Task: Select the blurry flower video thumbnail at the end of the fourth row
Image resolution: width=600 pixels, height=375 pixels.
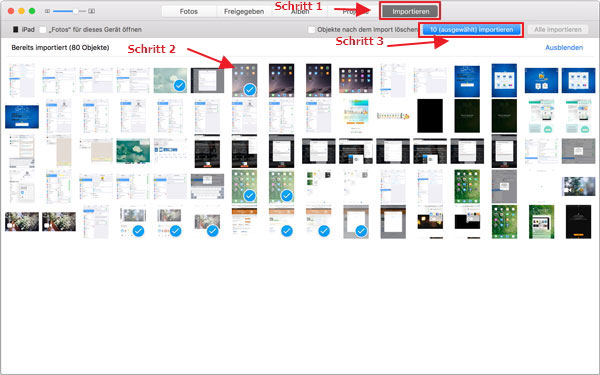Action: (578, 186)
